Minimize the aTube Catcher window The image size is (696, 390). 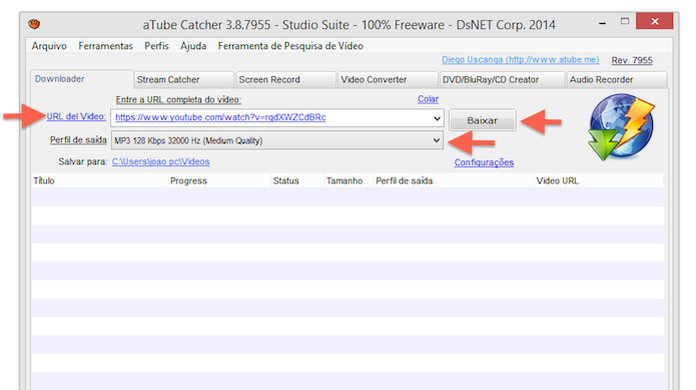pyautogui.click(x=602, y=22)
